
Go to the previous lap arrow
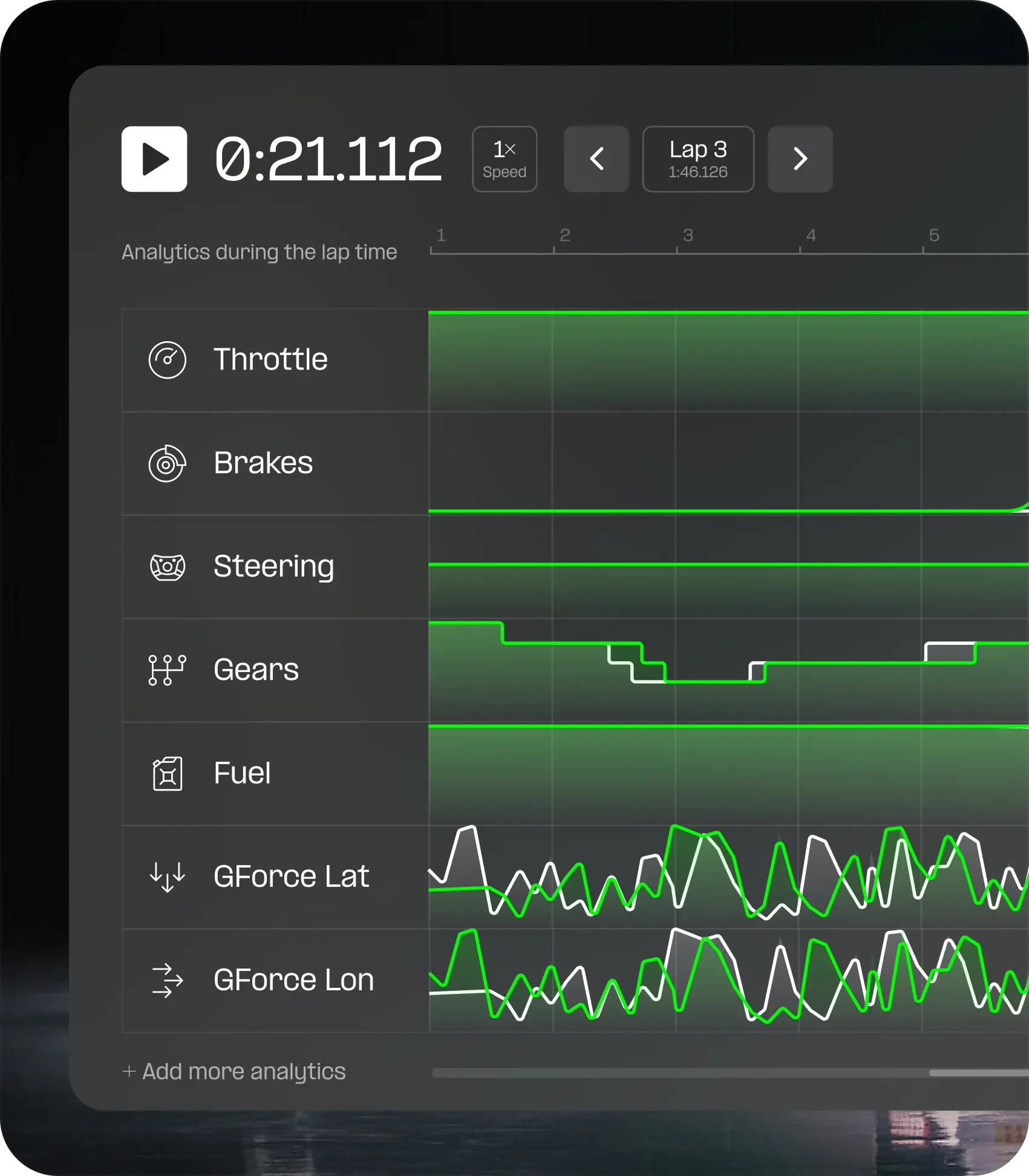(x=596, y=159)
